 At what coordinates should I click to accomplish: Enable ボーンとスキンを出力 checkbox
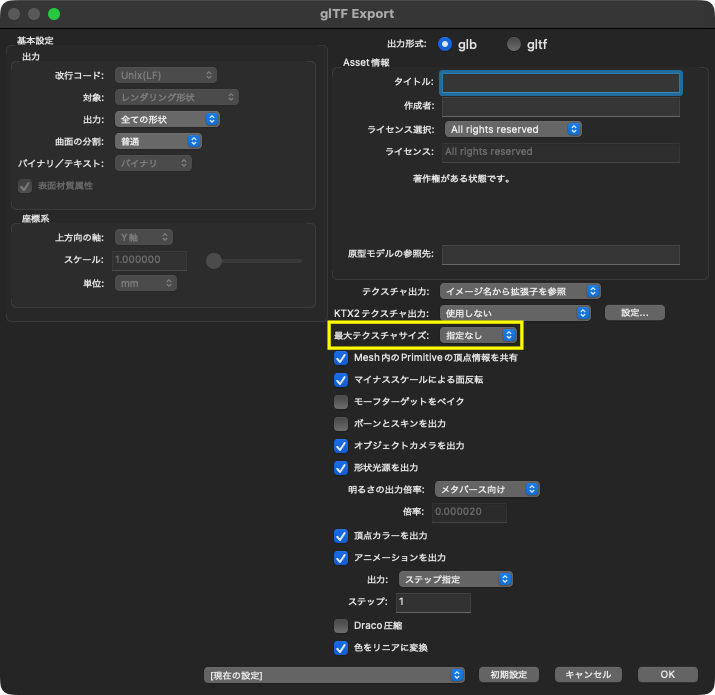(x=341, y=424)
